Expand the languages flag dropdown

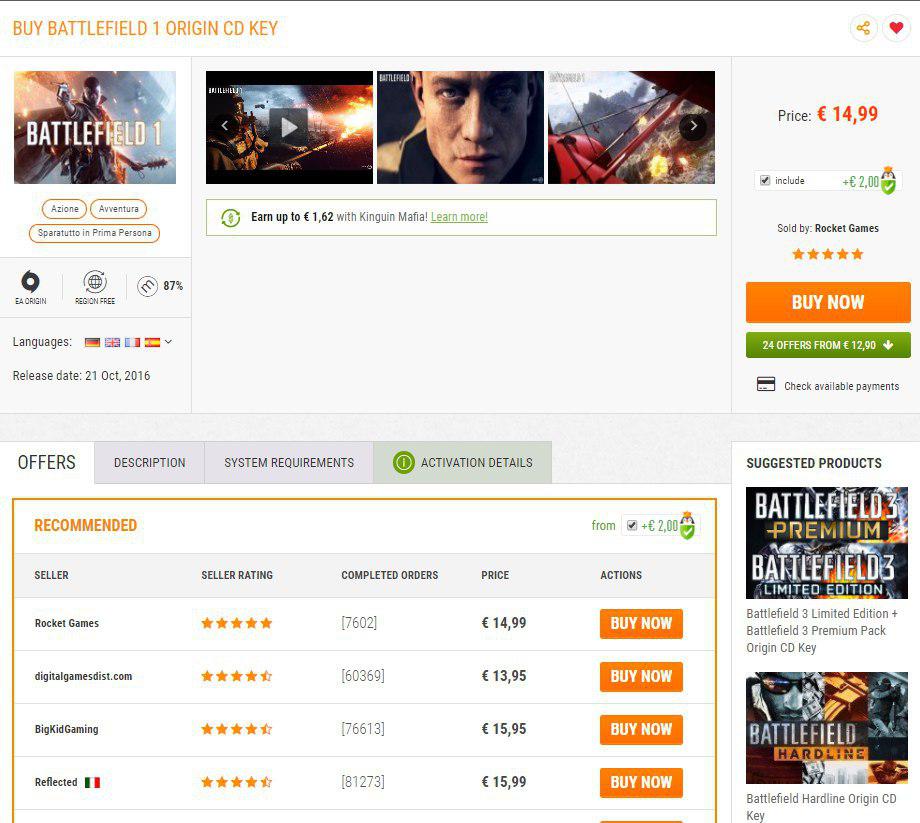(x=168, y=342)
